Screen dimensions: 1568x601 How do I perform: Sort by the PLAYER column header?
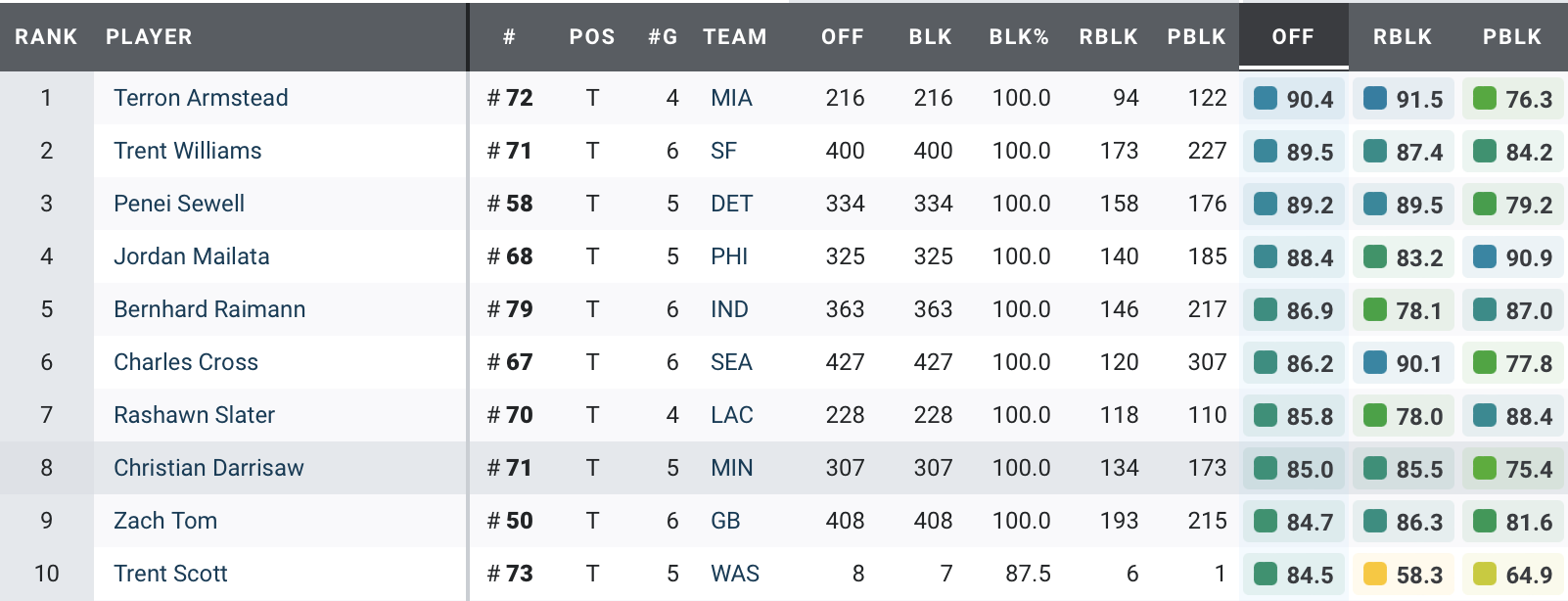point(149,37)
